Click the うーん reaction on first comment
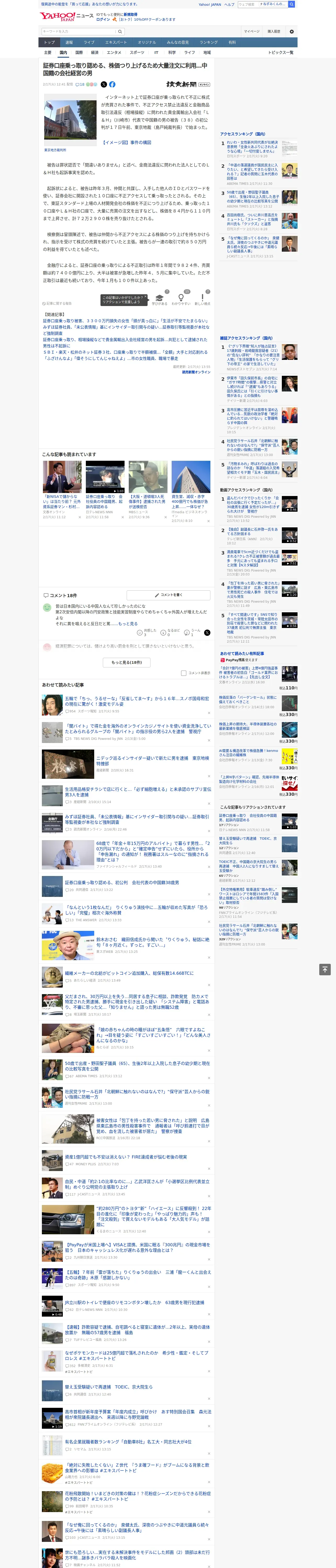Screen dimensions: 336x1568 (193, 632)
